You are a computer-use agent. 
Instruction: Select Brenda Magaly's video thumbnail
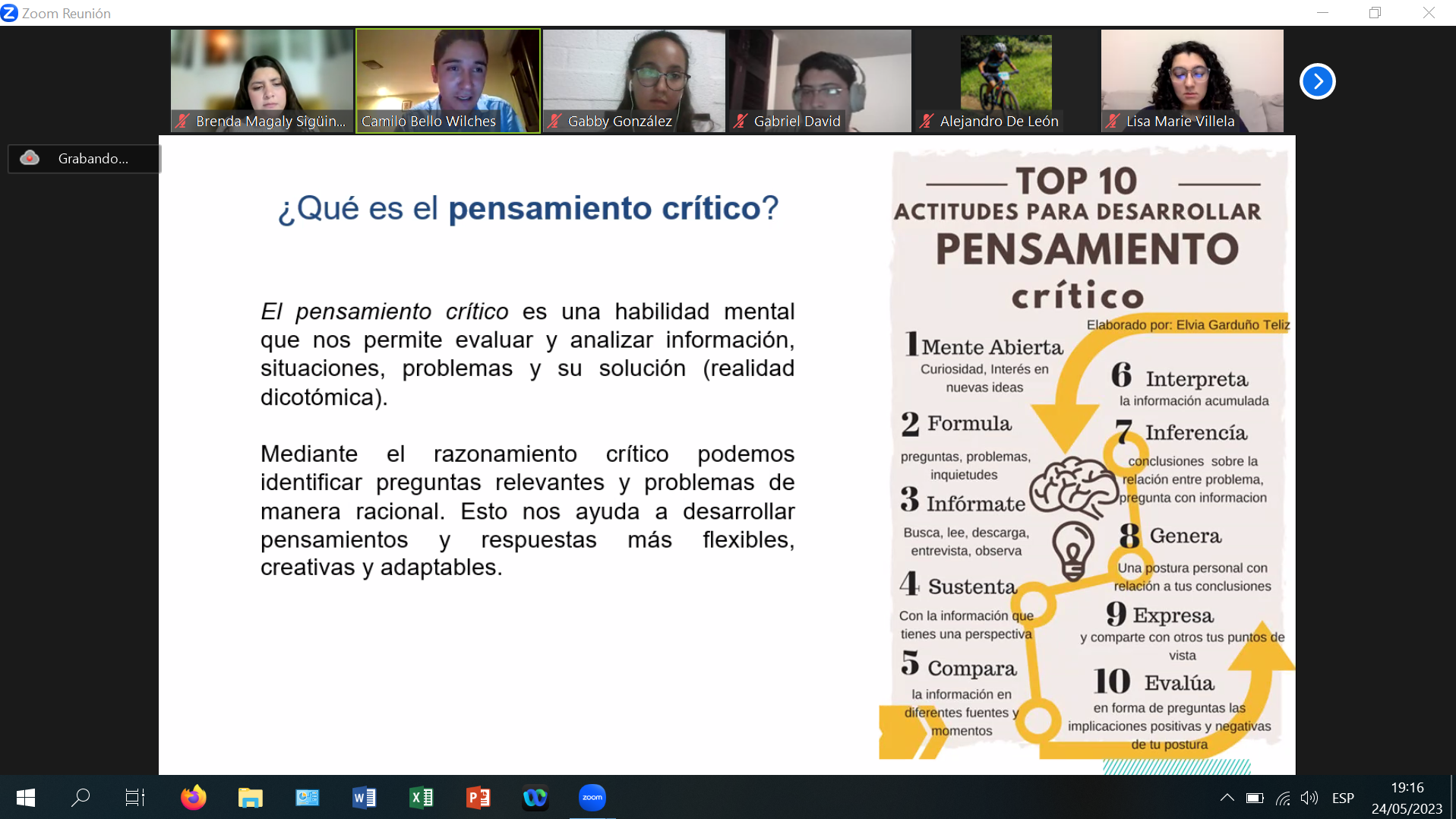262,81
